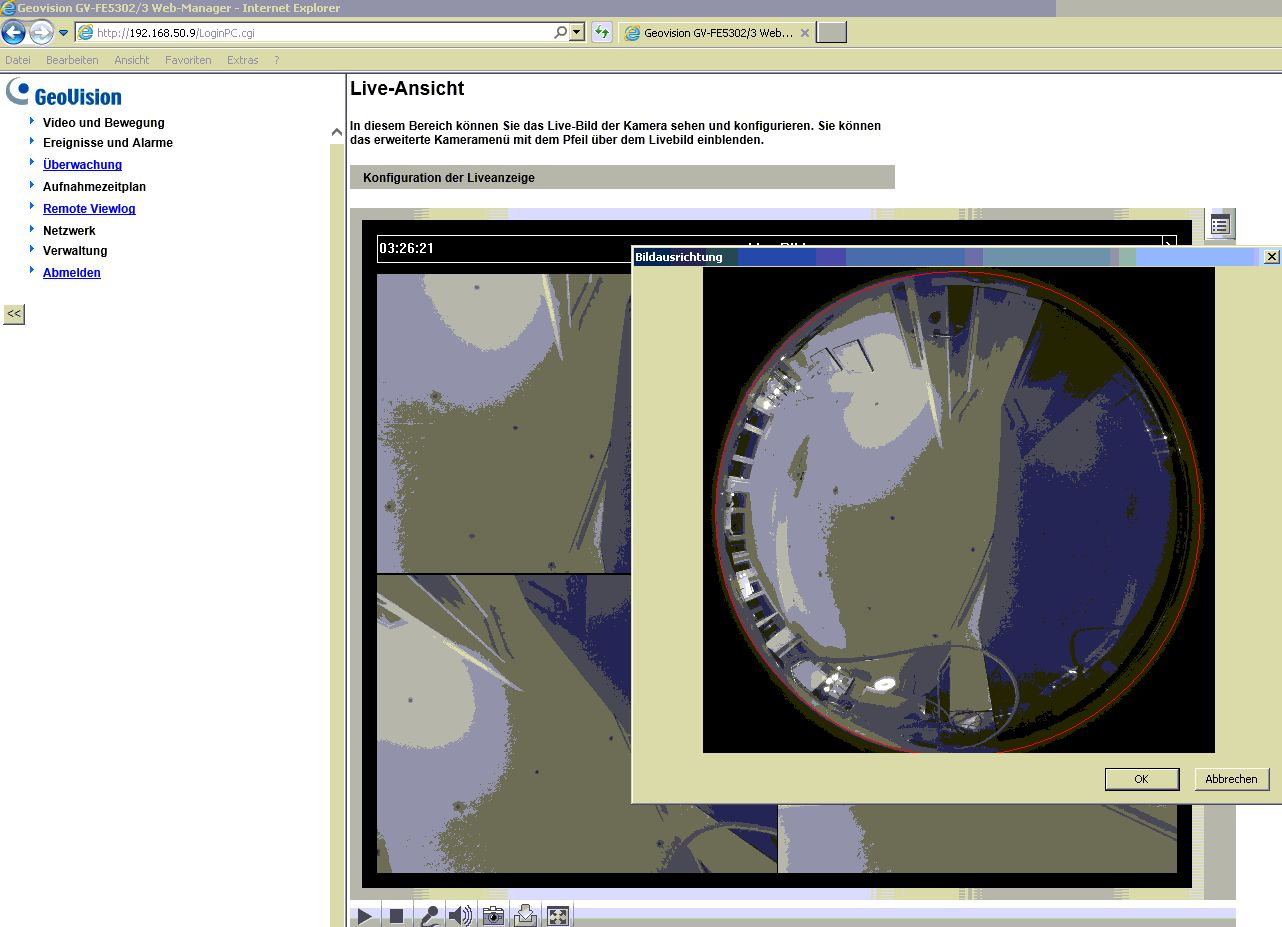Click the GeoVision logo

coord(64,94)
